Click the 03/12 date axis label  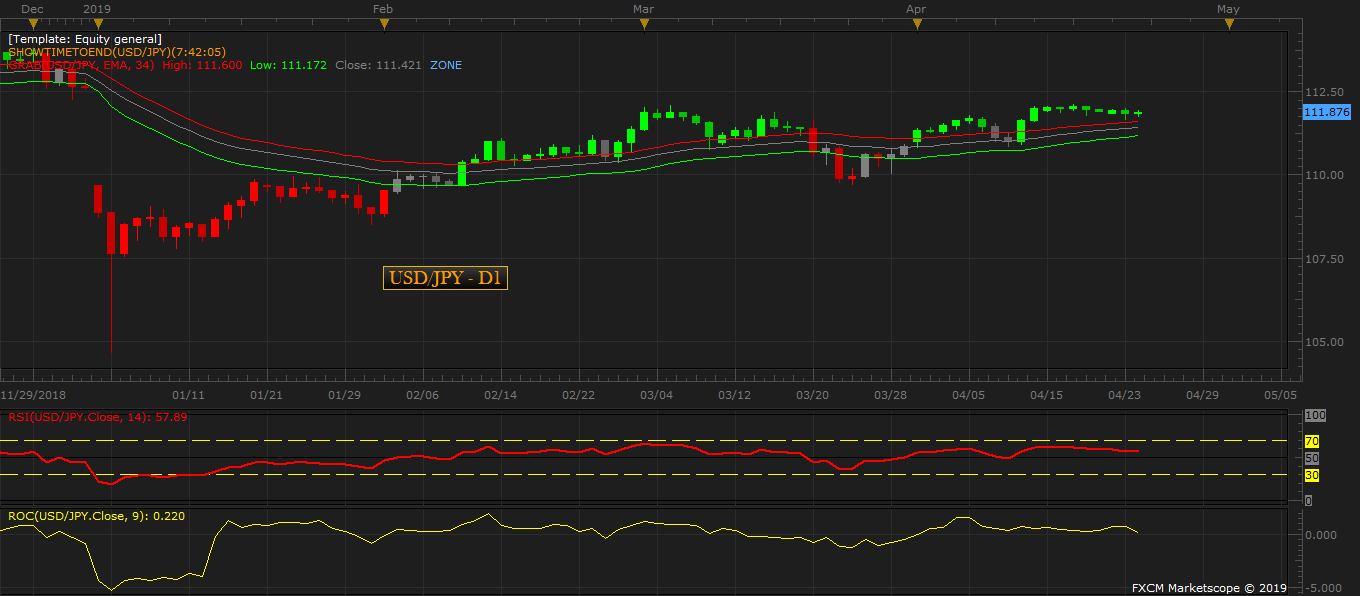(734, 395)
